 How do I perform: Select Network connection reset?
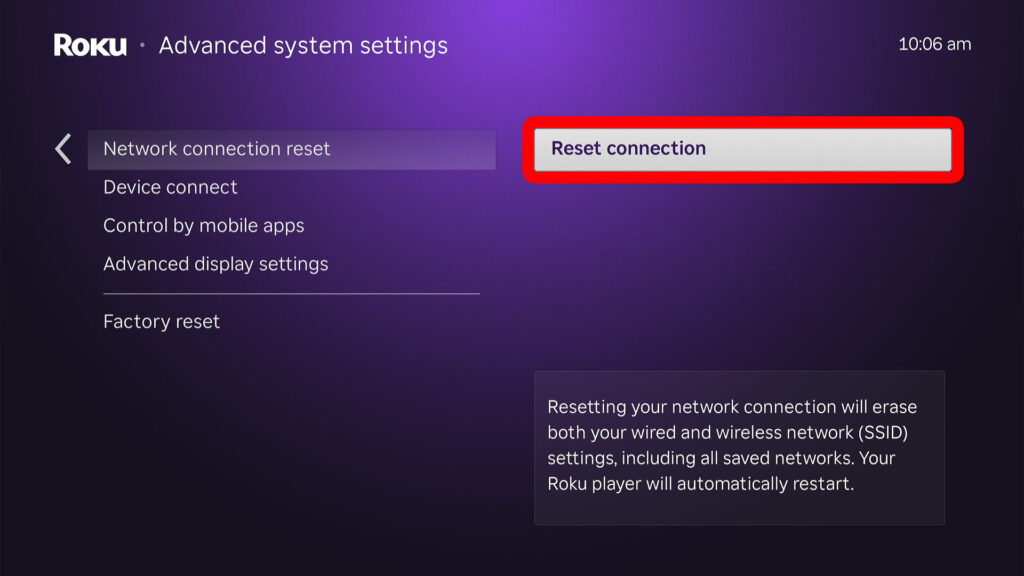point(217,149)
